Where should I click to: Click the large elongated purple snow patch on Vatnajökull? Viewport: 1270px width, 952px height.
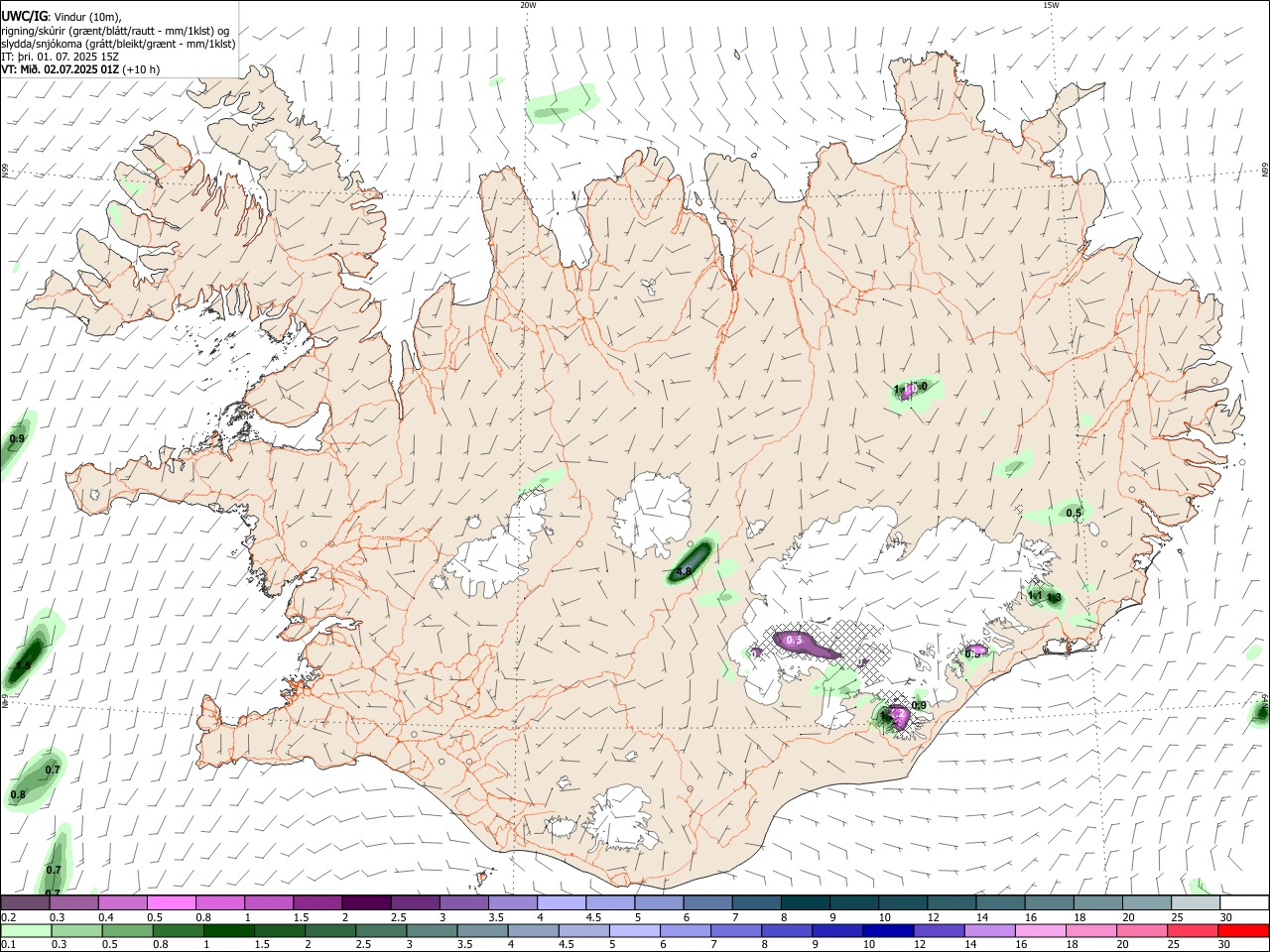806,645
